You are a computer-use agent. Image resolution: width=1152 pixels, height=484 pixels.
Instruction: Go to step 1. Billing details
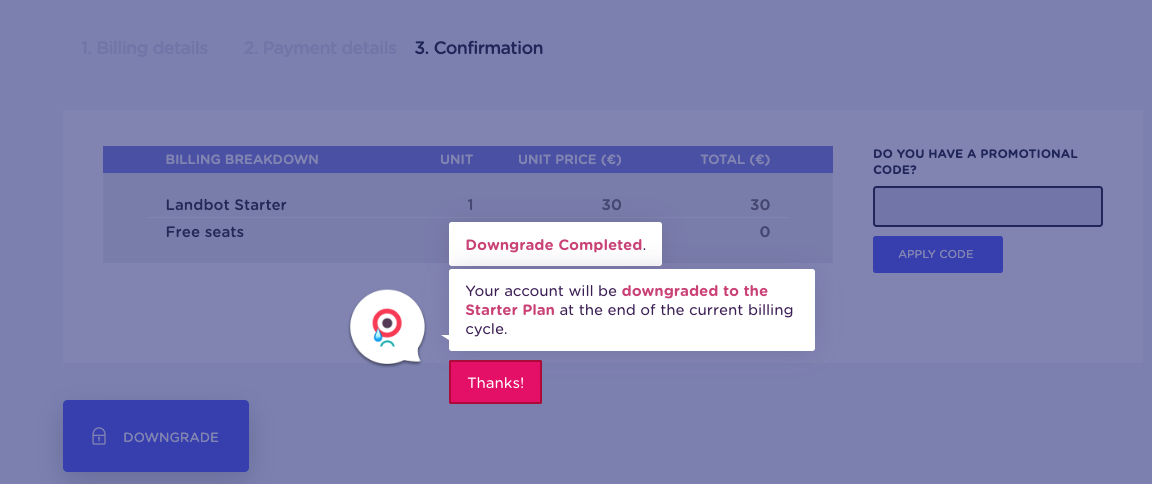click(x=144, y=48)
